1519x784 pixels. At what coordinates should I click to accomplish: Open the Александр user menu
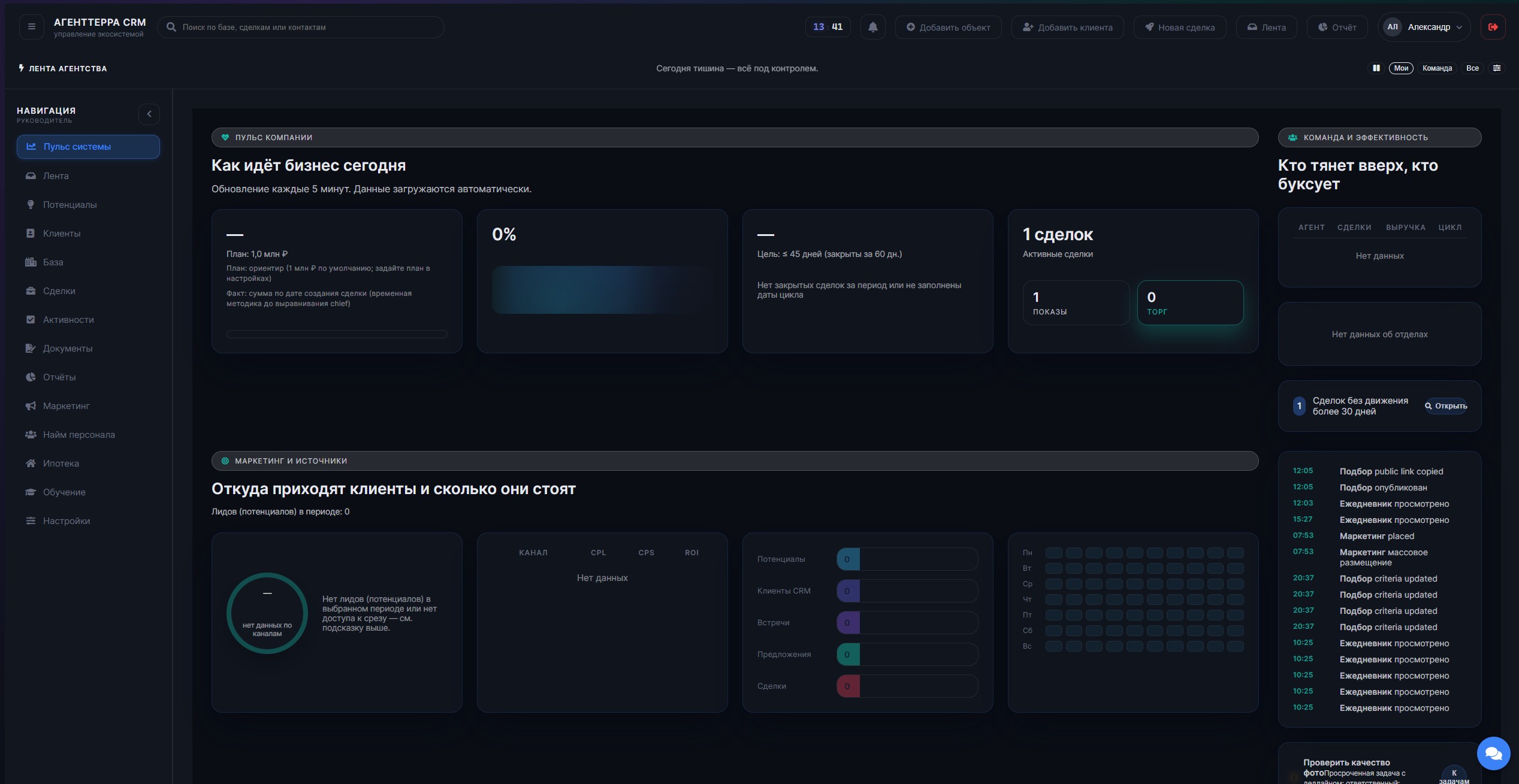coord(1425,26)
